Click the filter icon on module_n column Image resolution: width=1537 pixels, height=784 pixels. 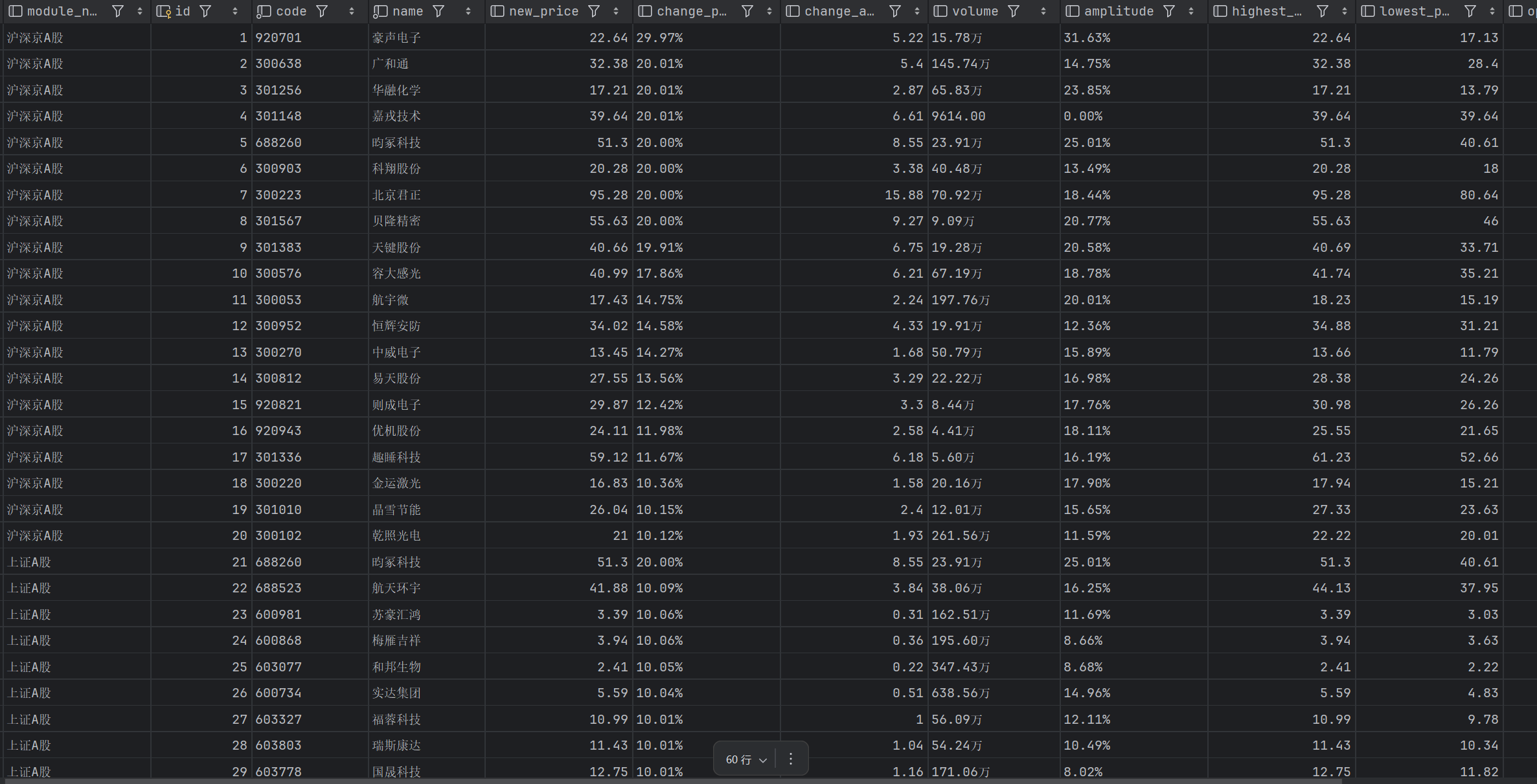(x=118, y=11)
